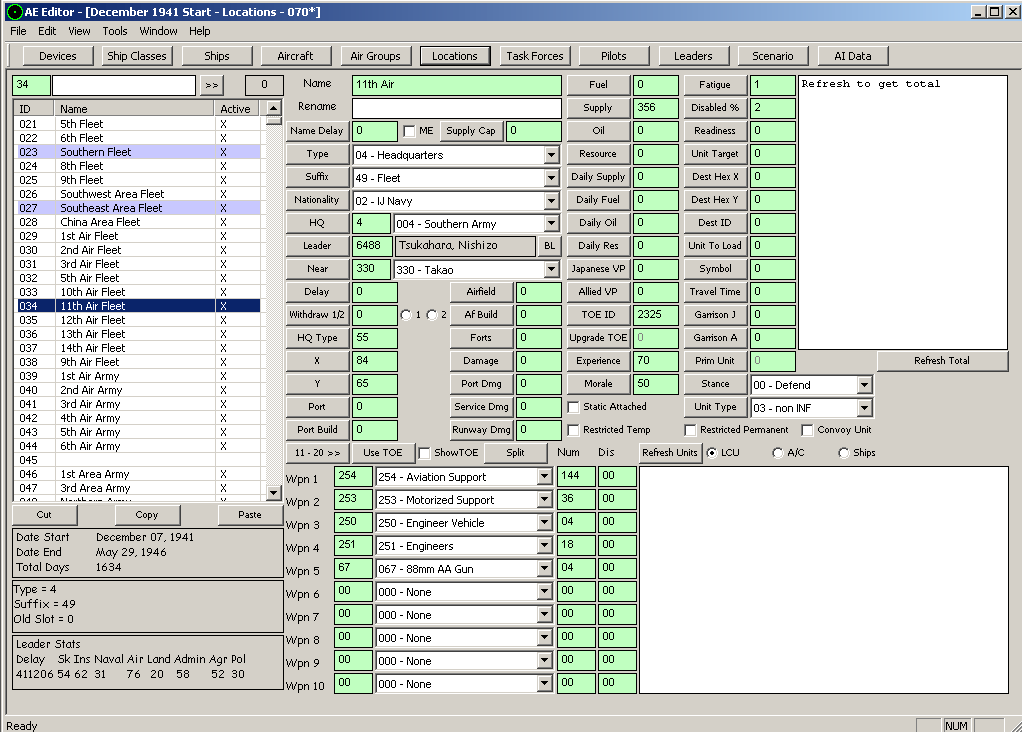Check the Restricted Permanent option

click(691, 430)
